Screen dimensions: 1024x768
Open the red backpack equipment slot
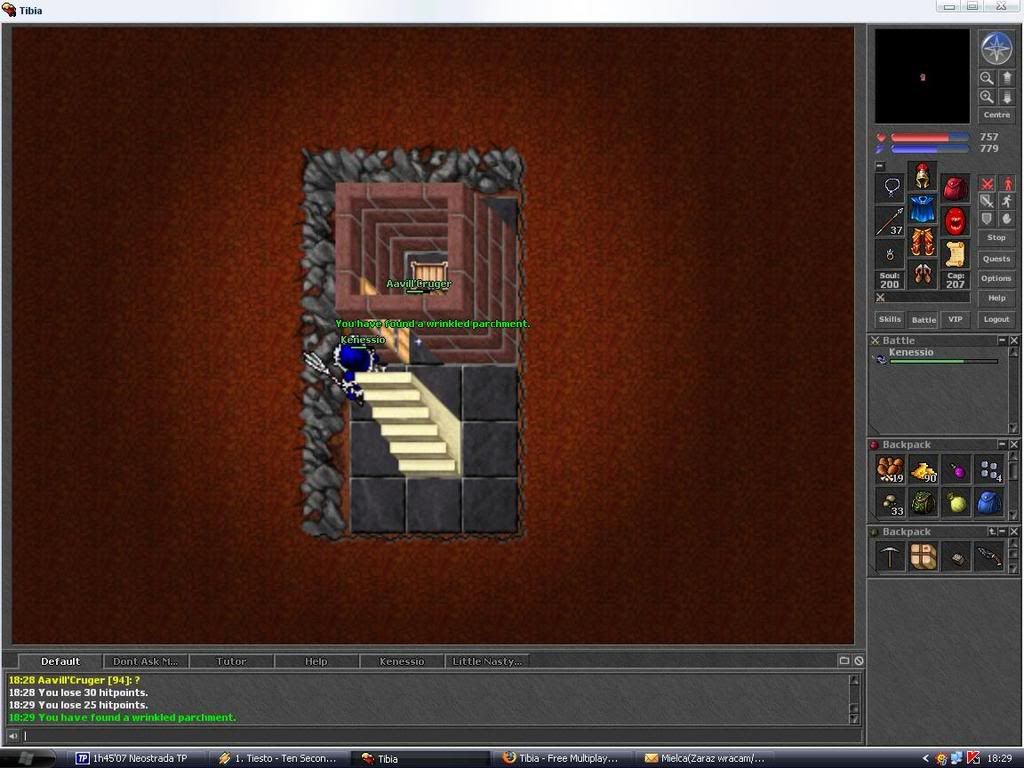955,188
